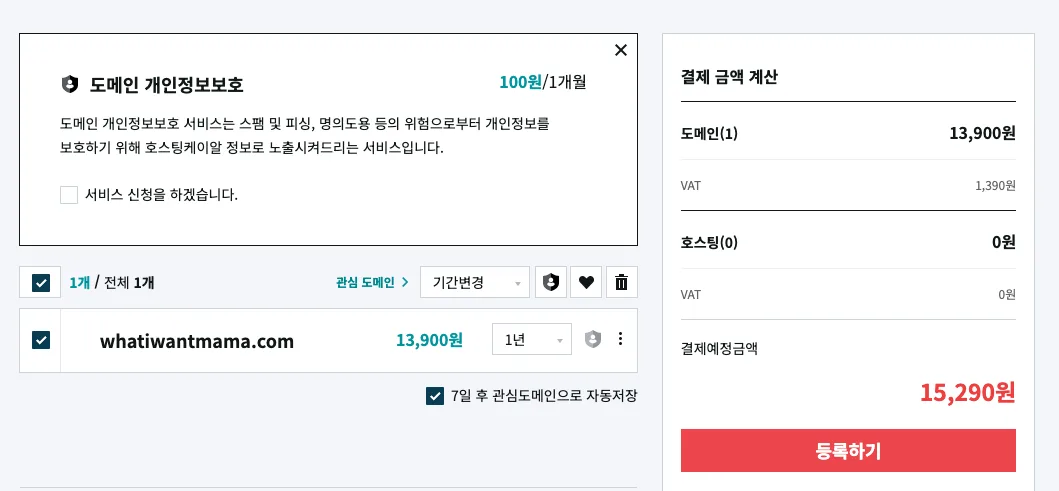The image size is (1059, 491).
Task: Click the gray shield icon in whatiwantmama.com row
Action: pos(592,339)
